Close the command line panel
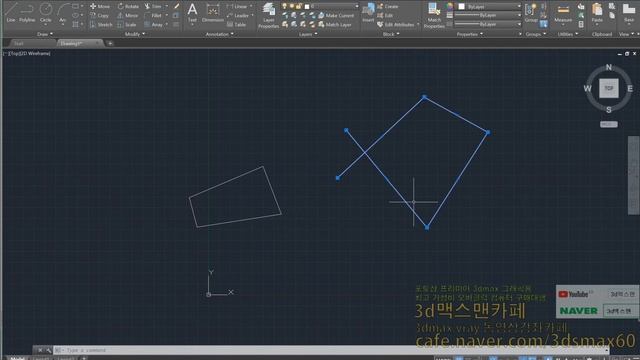The height and width of the screenshot is (360, 640). click(x=40, y=350)
